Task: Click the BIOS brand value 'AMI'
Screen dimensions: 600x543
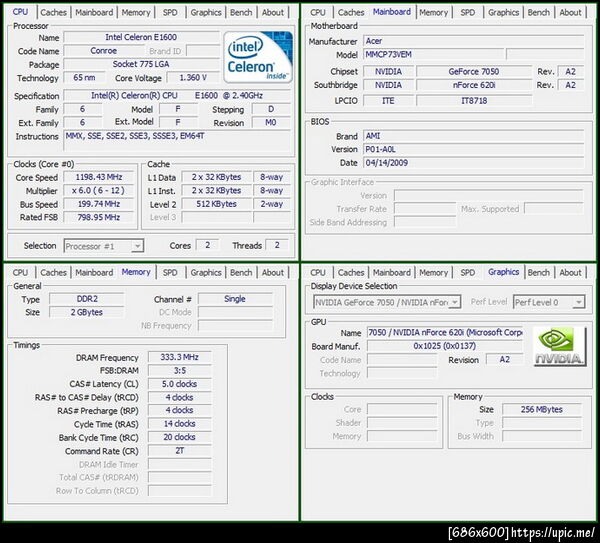Action: pyautogui.click(x=474, y=136)
